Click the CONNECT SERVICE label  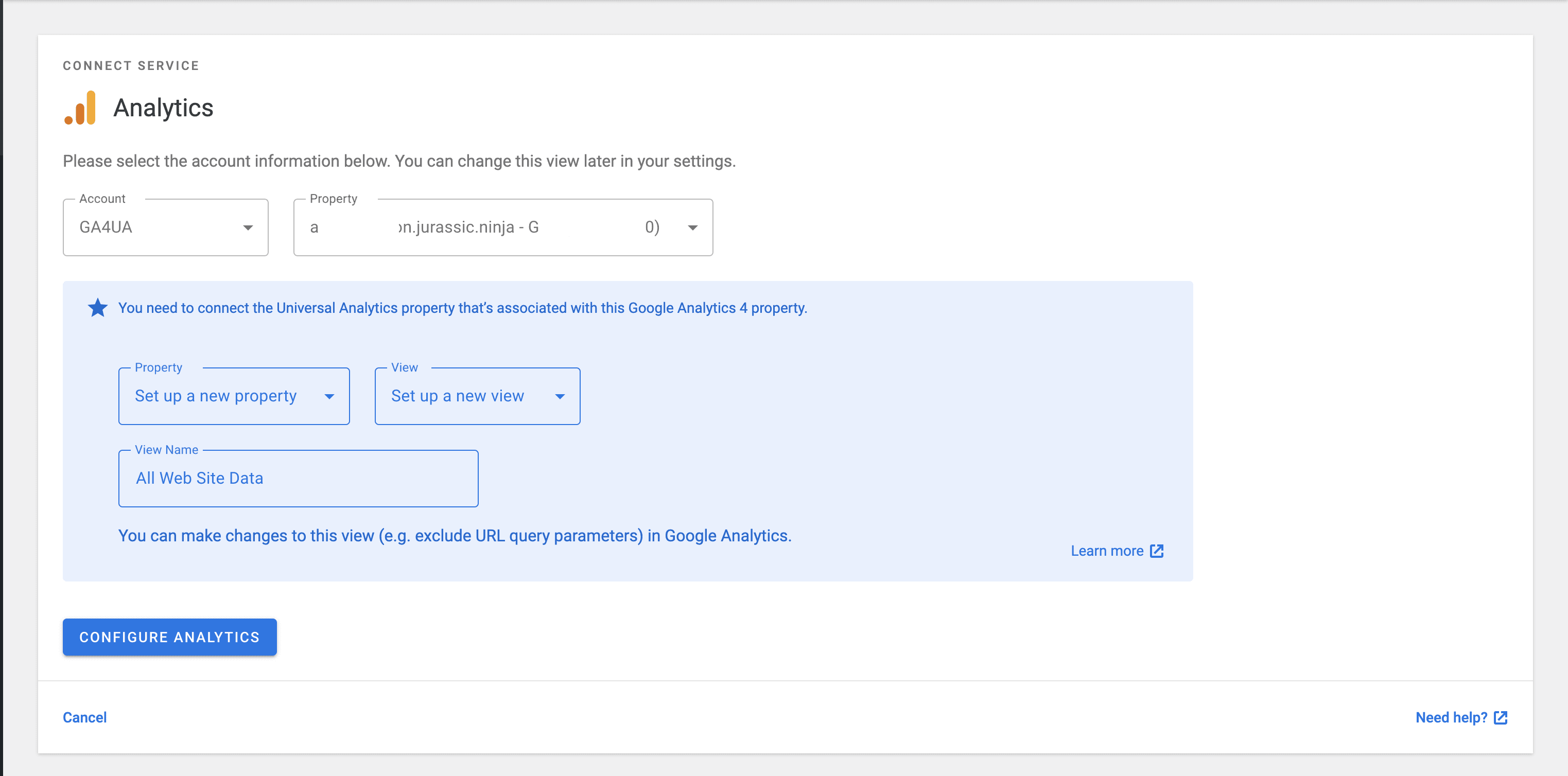(131, 66)
